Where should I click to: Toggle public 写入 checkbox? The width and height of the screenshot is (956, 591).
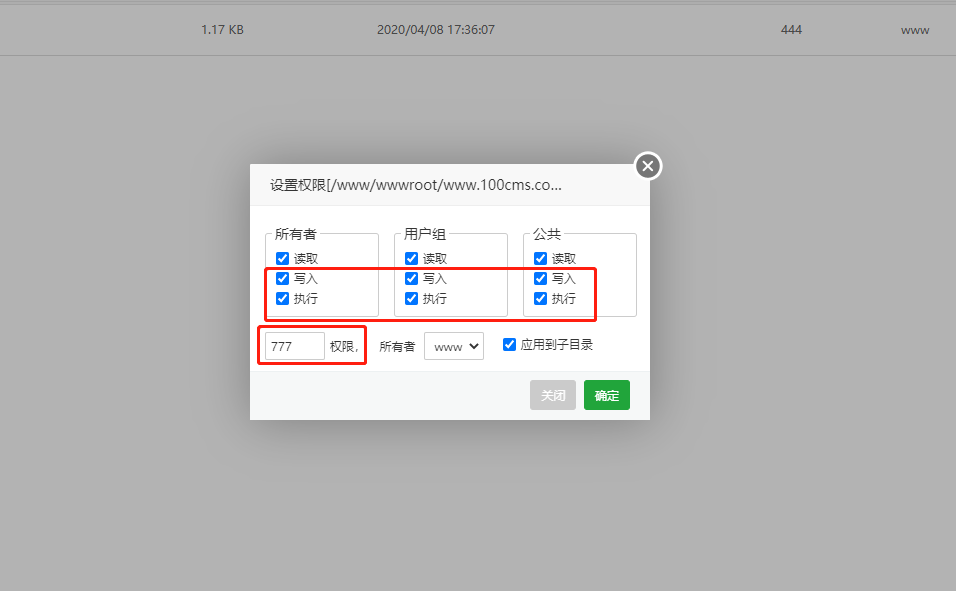[x=540, y=279]
